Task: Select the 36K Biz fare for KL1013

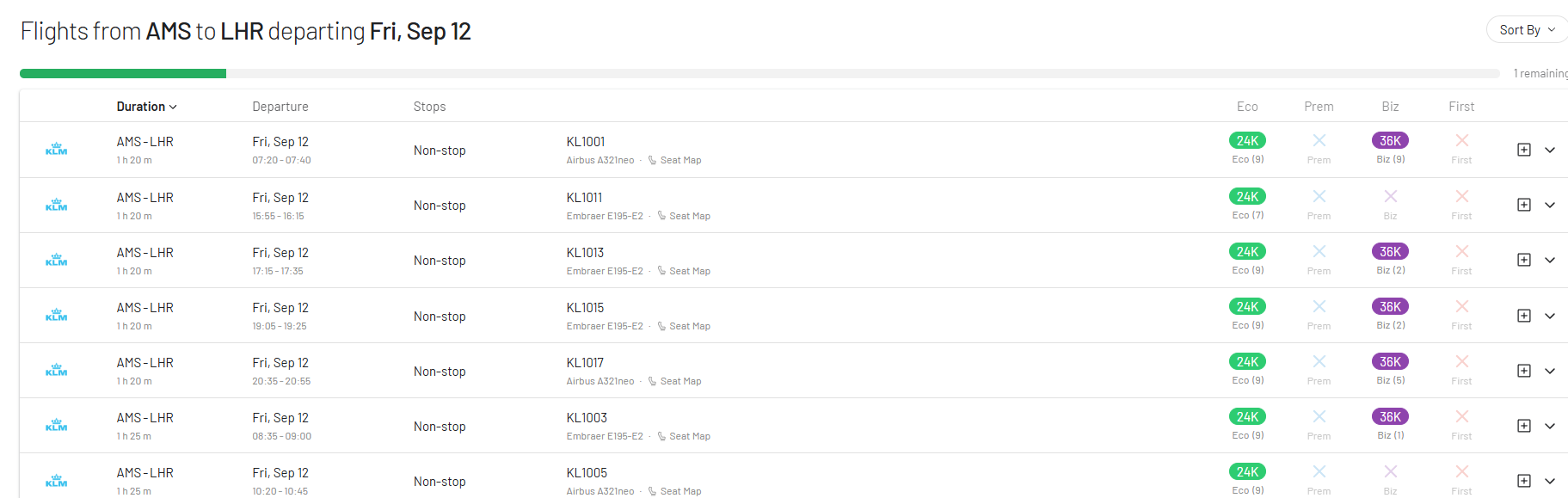Action: tap(1390, 252)
